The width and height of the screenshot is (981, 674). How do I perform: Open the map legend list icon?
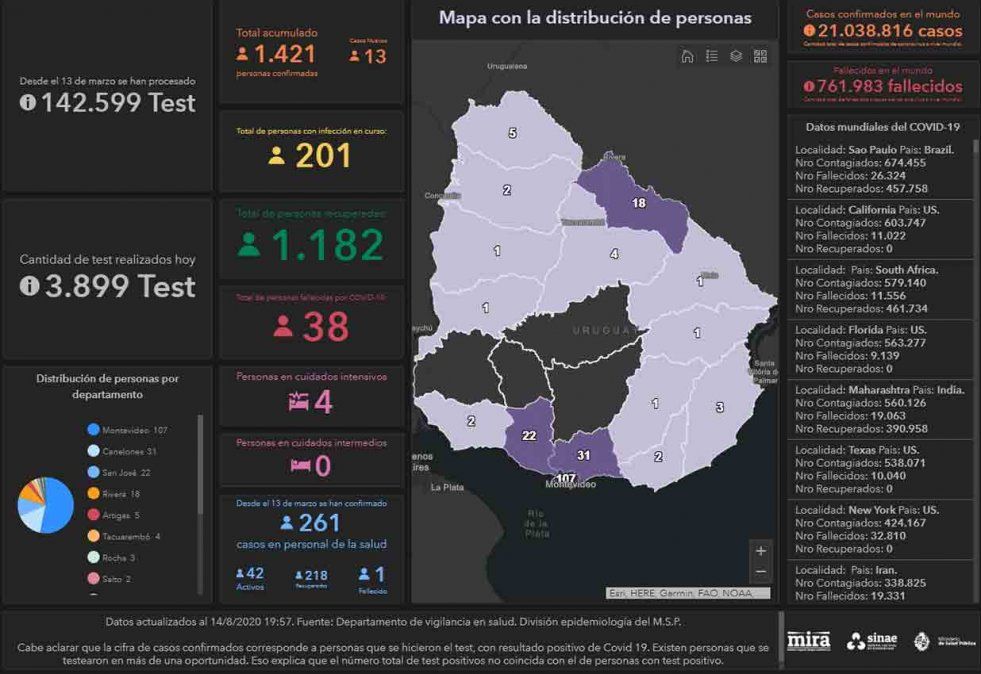712,56
